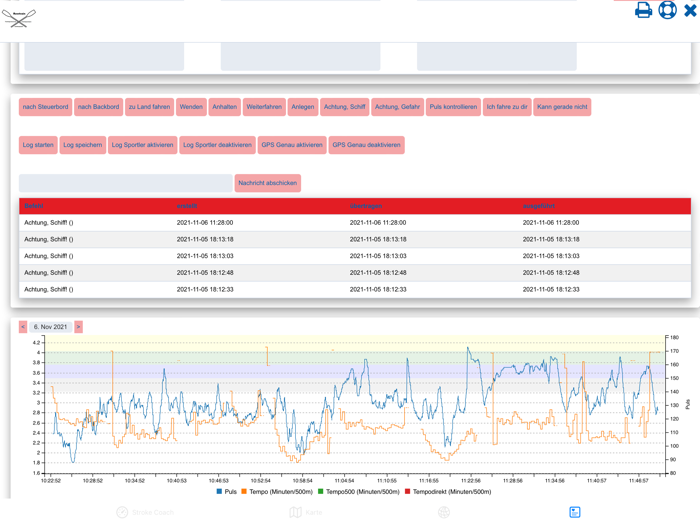
Task: Send the Achtung, Schiff command
Action: click(x=345, y=107)
